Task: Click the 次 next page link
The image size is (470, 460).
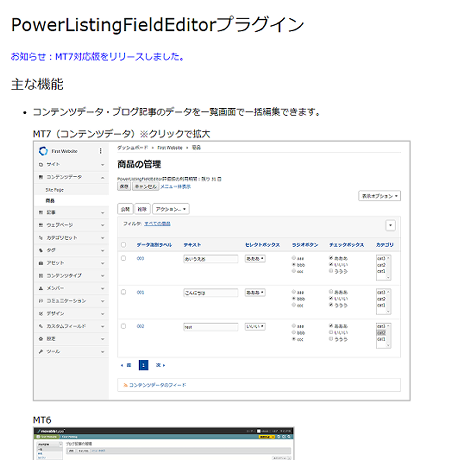Action: pyautogui.click(x=160, y=365)
